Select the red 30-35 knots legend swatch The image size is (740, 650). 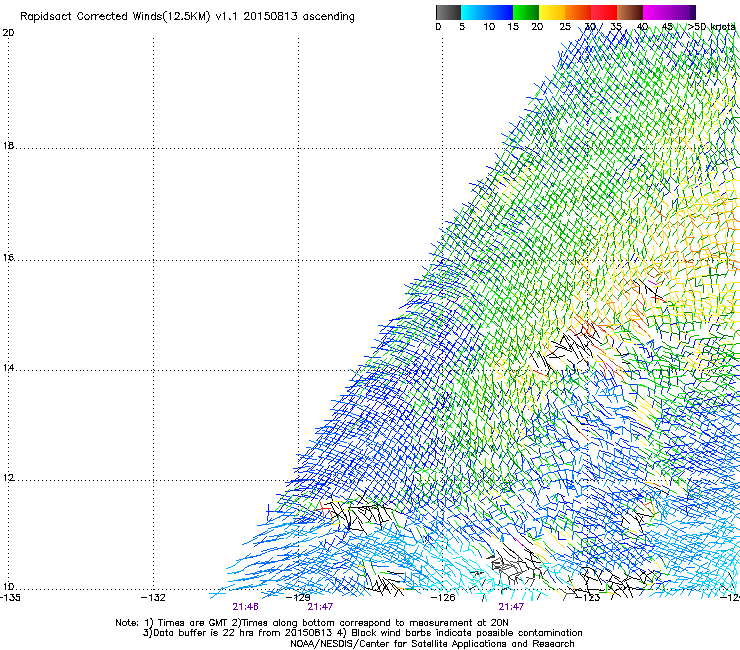coord(604,12)
